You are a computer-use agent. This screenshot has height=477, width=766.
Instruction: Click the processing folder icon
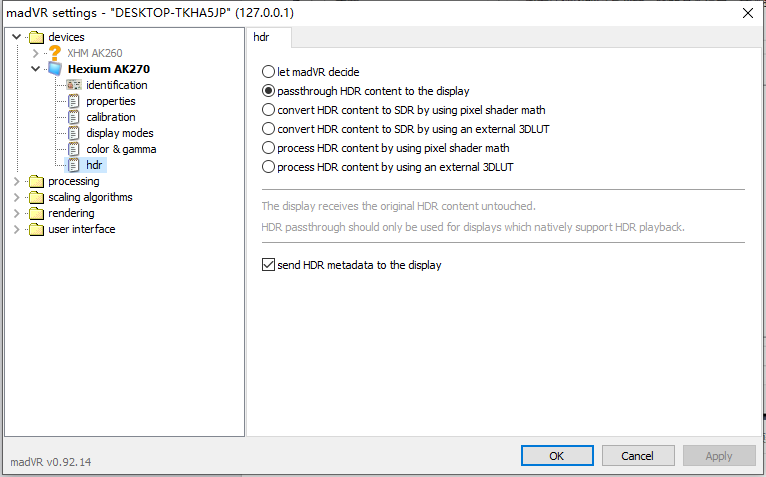click(x=37, y=181)
